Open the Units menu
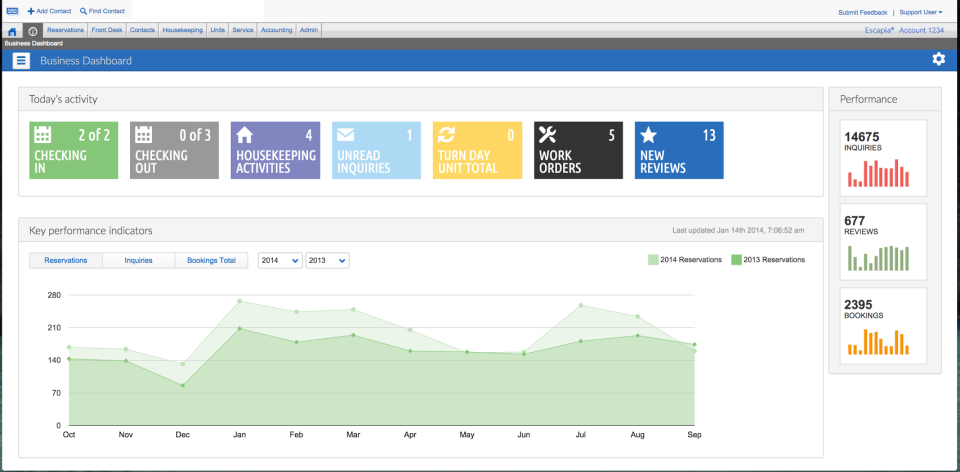 tap(217, 30)
